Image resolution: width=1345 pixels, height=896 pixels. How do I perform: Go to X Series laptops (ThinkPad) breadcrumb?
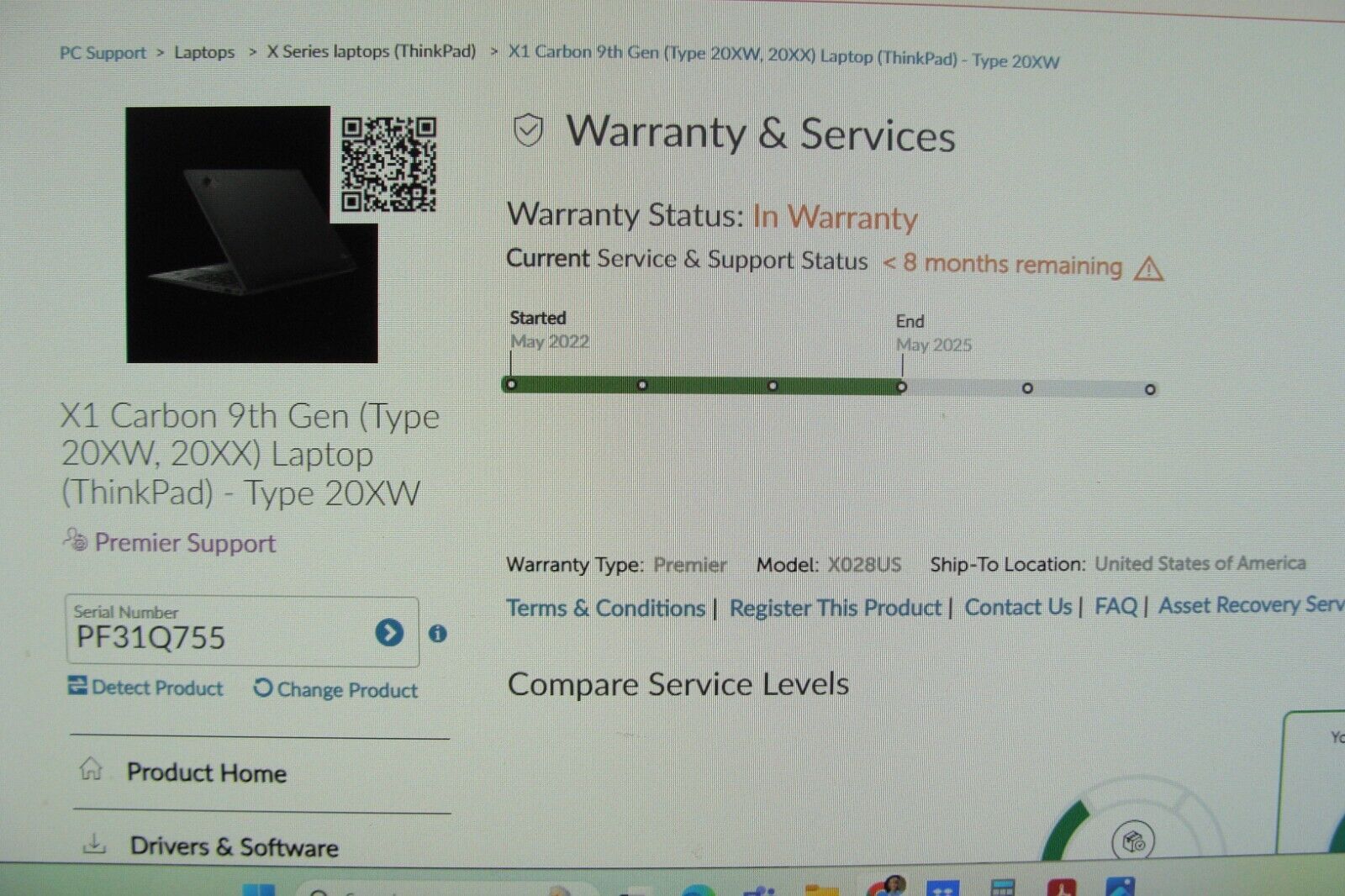pyautogui.click(x=372, y=51)
